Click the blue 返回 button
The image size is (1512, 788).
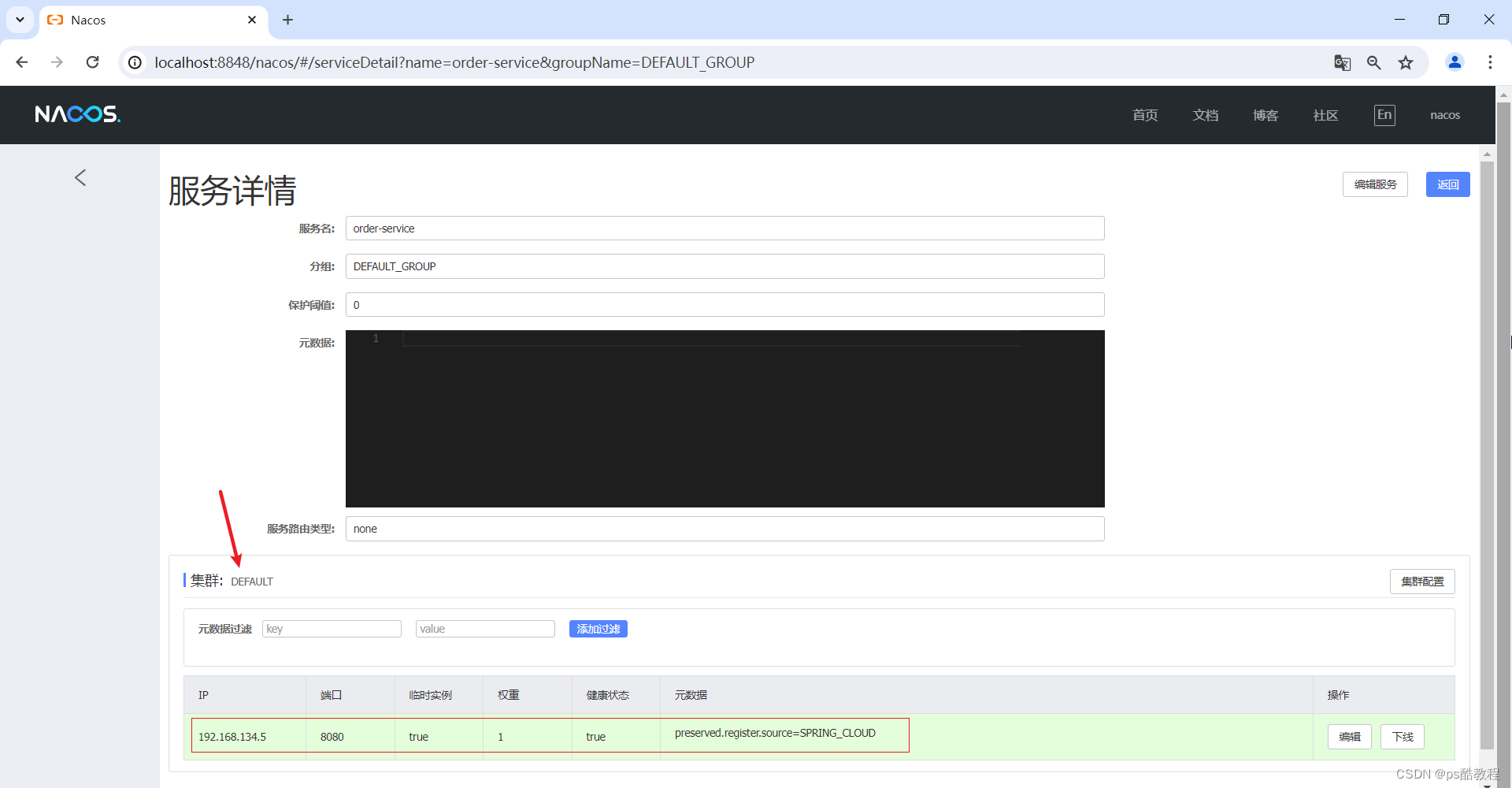tap(1447, 184)
